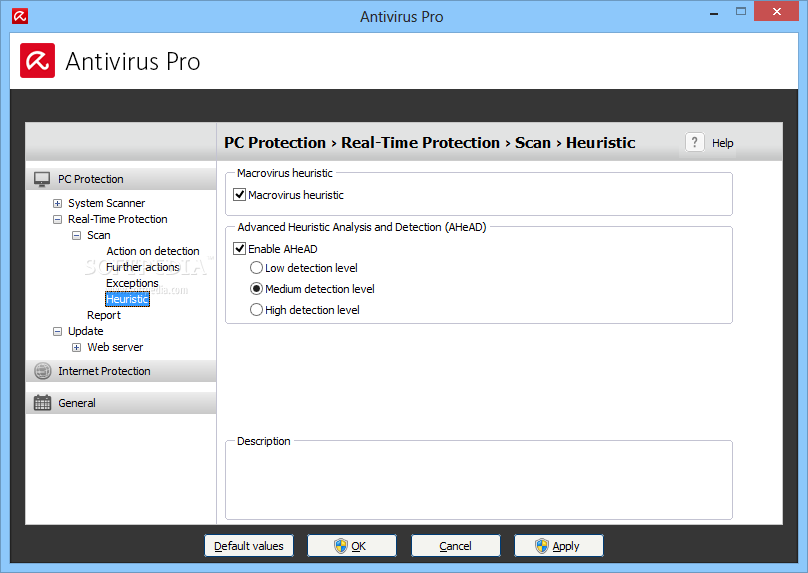Image resolution: width=808 pixels, height=573 pixels.
Task: Select the Update tree item
Action: coord(86,331)
